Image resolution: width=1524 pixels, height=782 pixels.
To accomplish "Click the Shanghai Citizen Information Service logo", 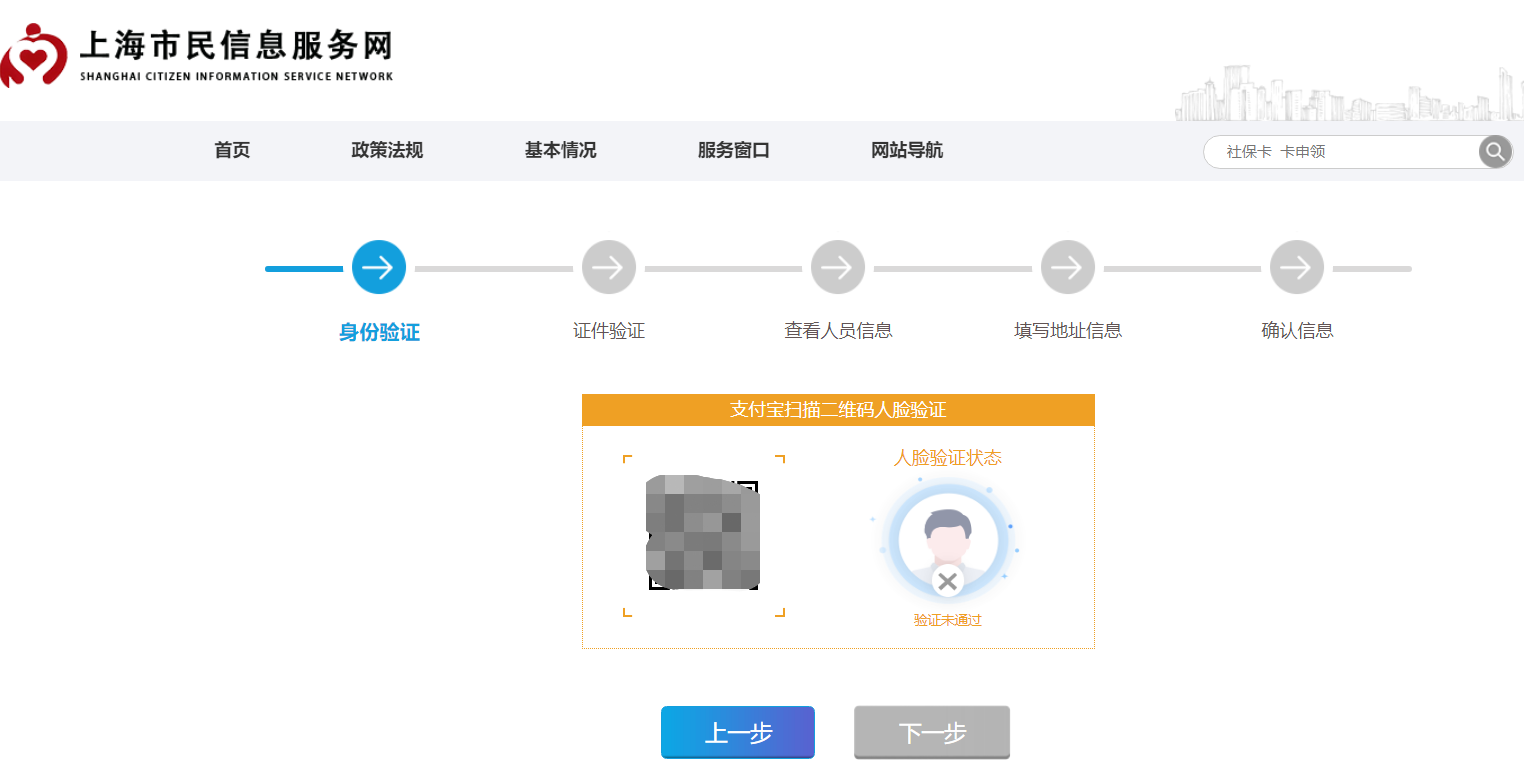I will point(197,56).
